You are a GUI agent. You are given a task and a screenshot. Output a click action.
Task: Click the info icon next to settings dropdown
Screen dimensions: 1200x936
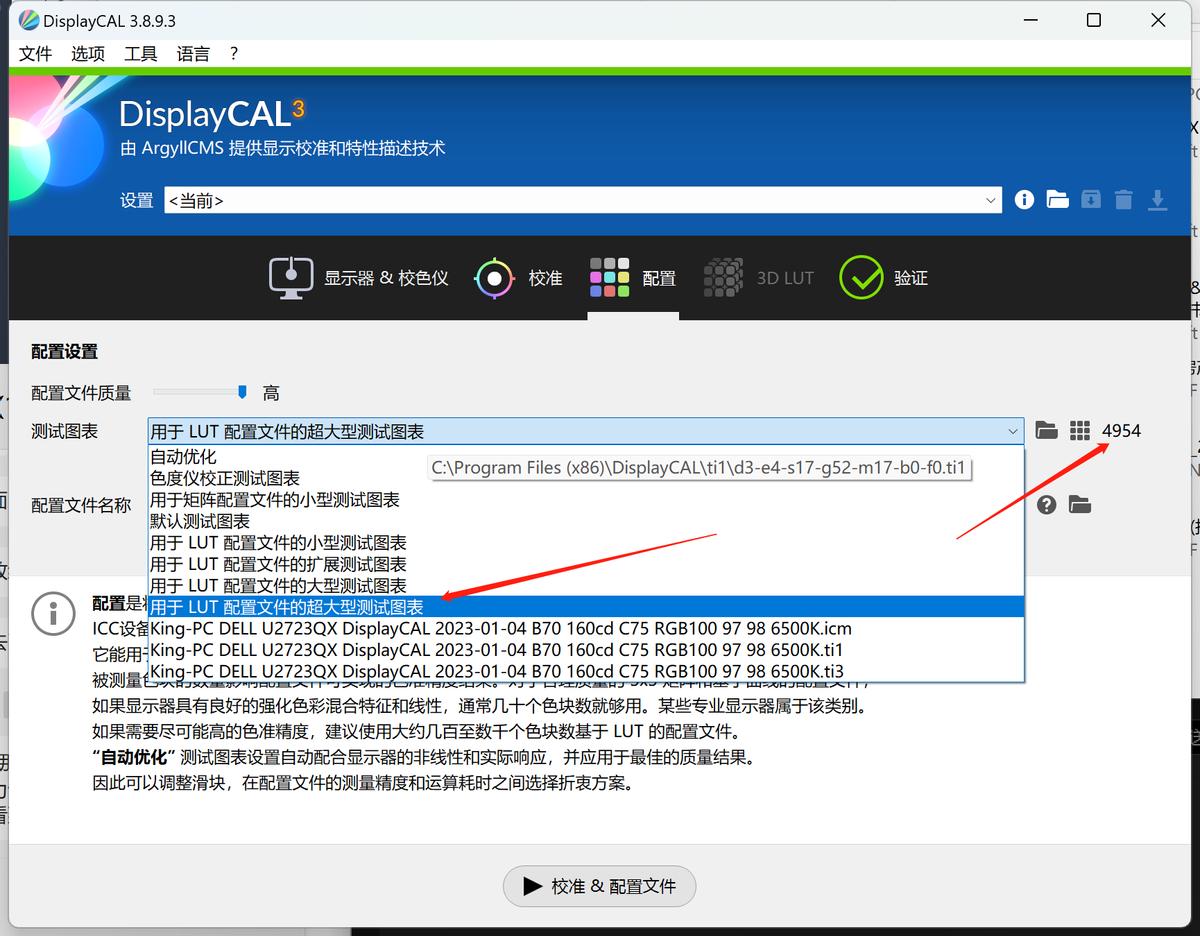coord(1023,199)
